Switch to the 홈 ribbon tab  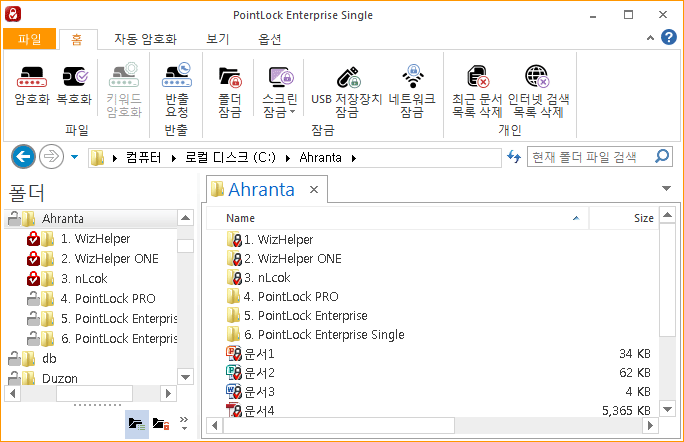coord(77,40)
